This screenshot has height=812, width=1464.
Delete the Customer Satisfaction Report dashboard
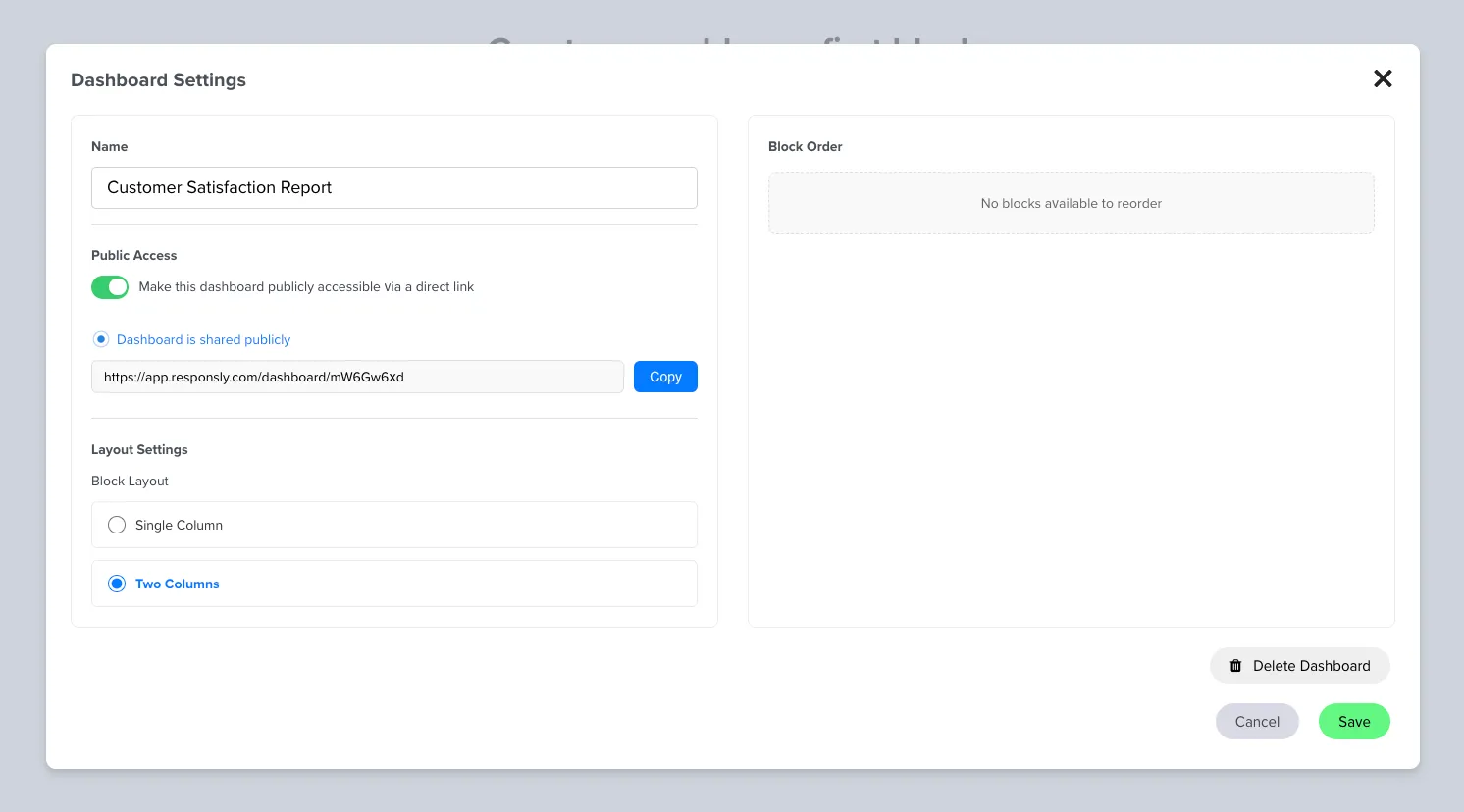(x=1300, y=665)
